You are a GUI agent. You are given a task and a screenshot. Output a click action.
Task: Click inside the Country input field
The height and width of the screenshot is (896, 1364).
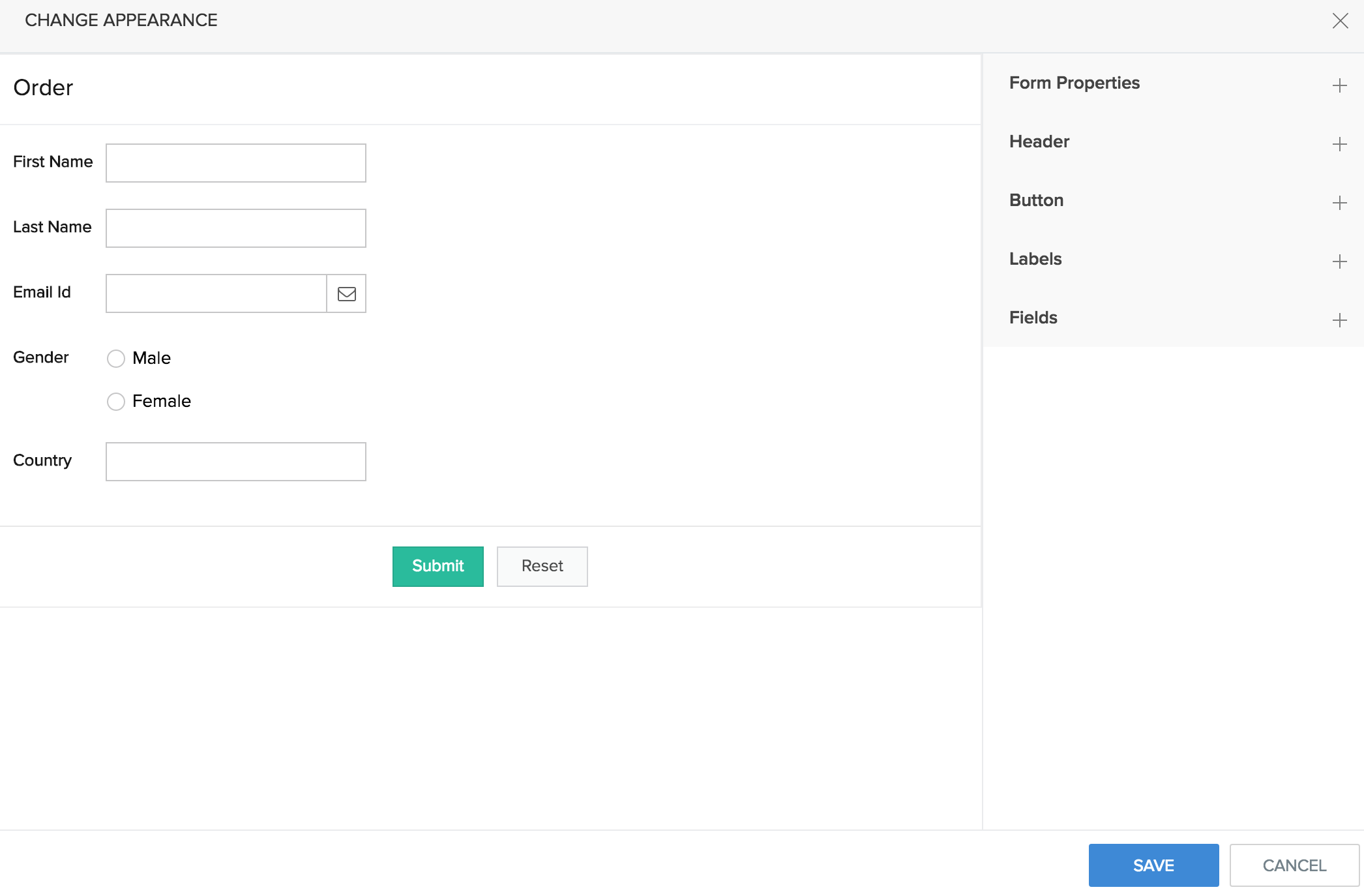pos(235,461)
